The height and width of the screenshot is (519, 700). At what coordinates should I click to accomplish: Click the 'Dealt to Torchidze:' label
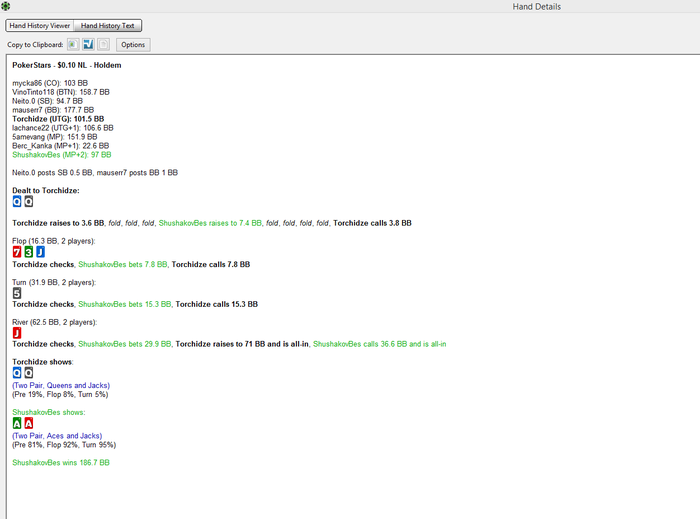(46, 191)
